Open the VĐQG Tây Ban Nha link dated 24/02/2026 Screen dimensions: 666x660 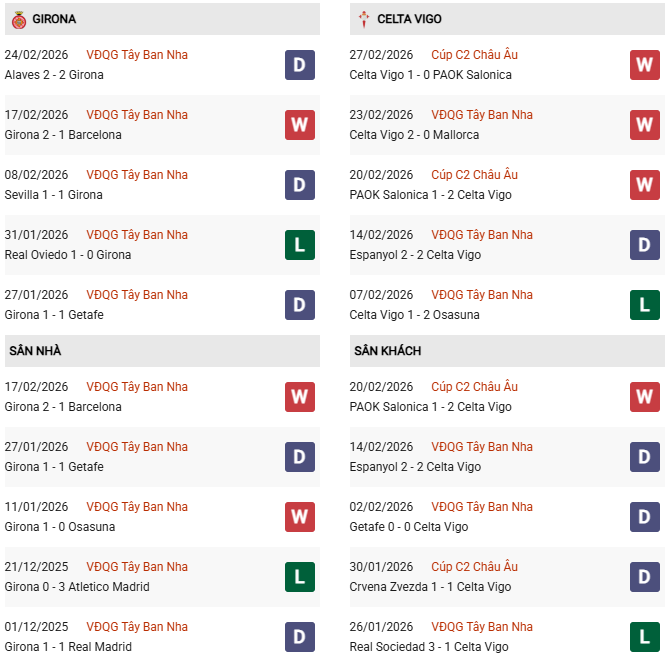[x=137, y=55]
